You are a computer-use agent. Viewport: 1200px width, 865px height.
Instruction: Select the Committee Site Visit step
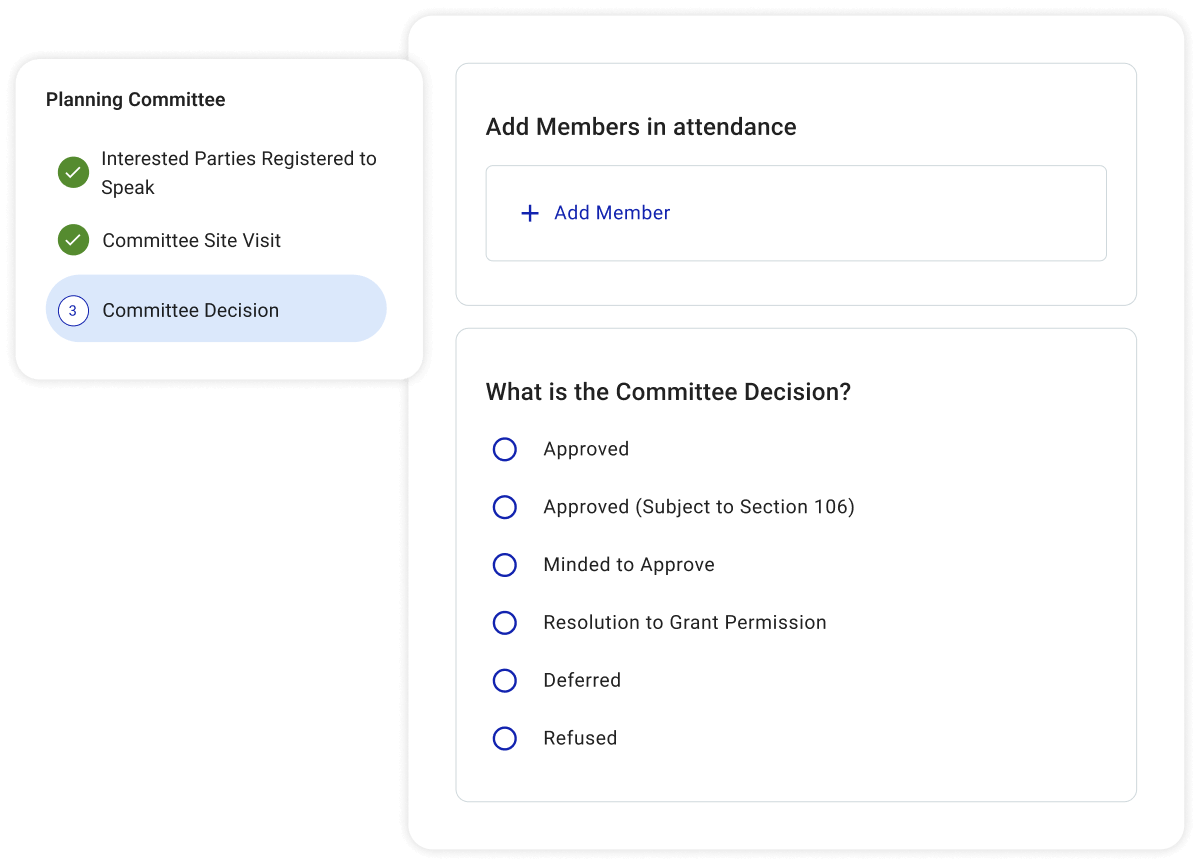[x=192, y=240]
